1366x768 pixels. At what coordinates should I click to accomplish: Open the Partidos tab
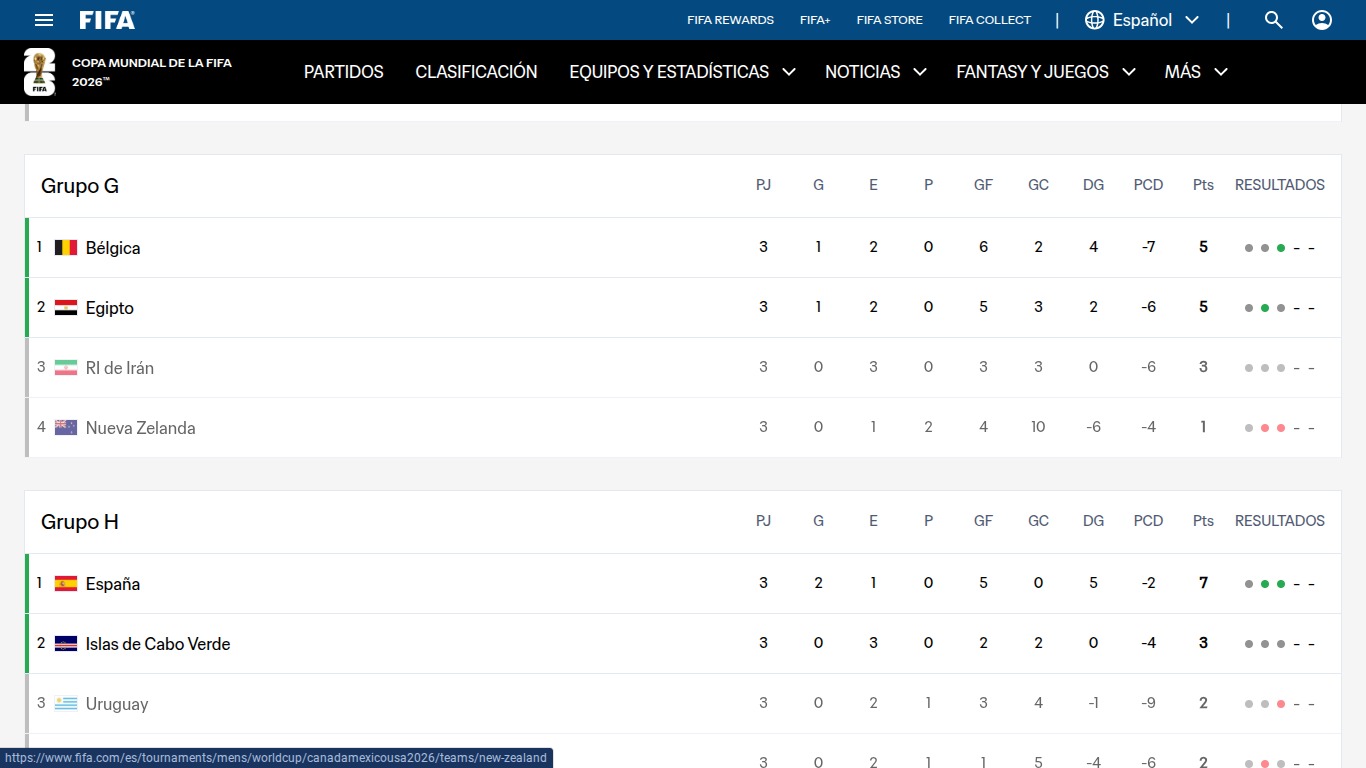[x=344, y=72]
